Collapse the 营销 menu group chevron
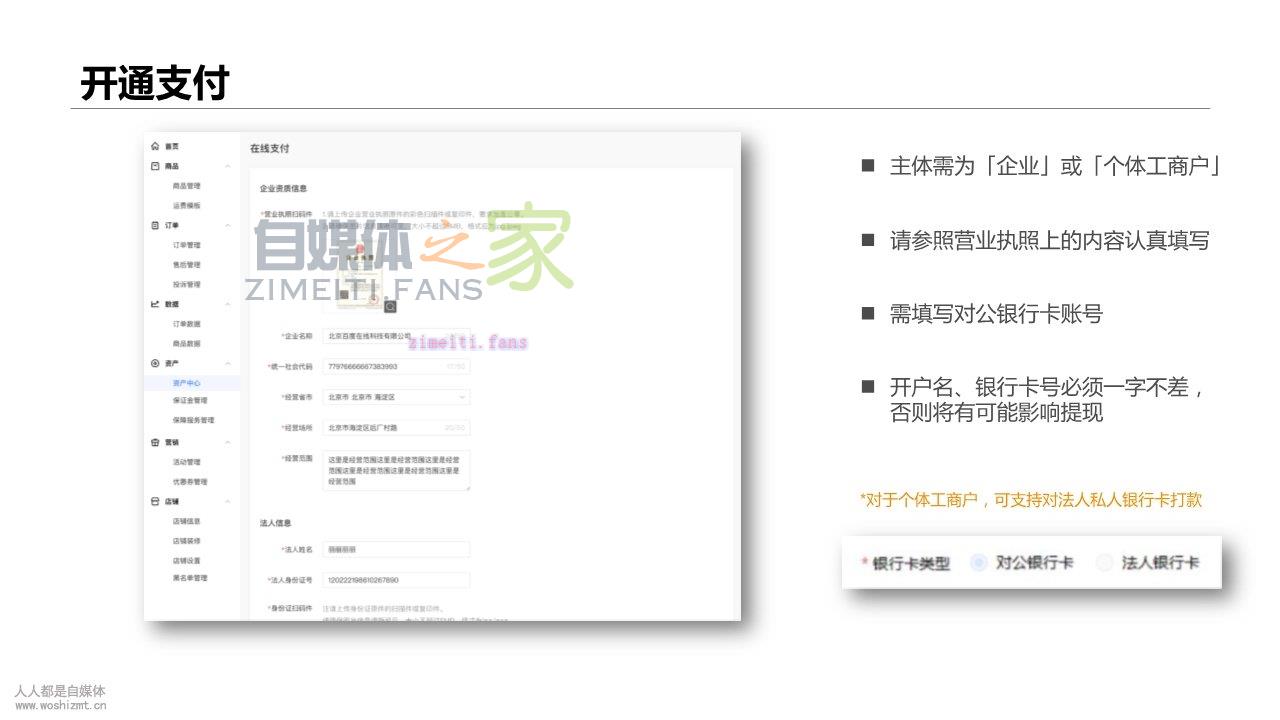Image resolution: width=1280 pixels, height=720 pixels. 228,442
